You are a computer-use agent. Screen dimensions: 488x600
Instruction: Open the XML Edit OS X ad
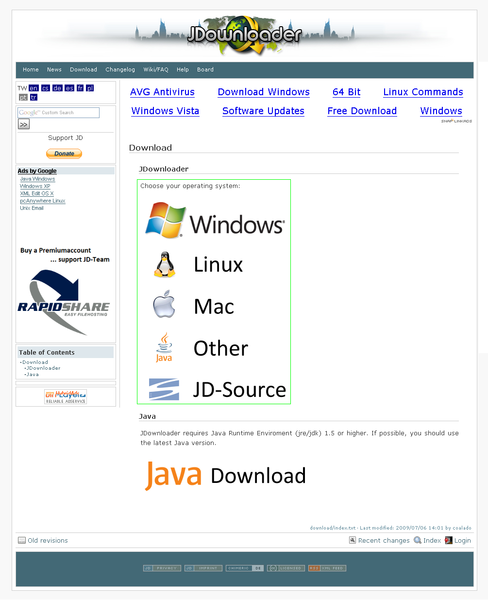[37, 193]
